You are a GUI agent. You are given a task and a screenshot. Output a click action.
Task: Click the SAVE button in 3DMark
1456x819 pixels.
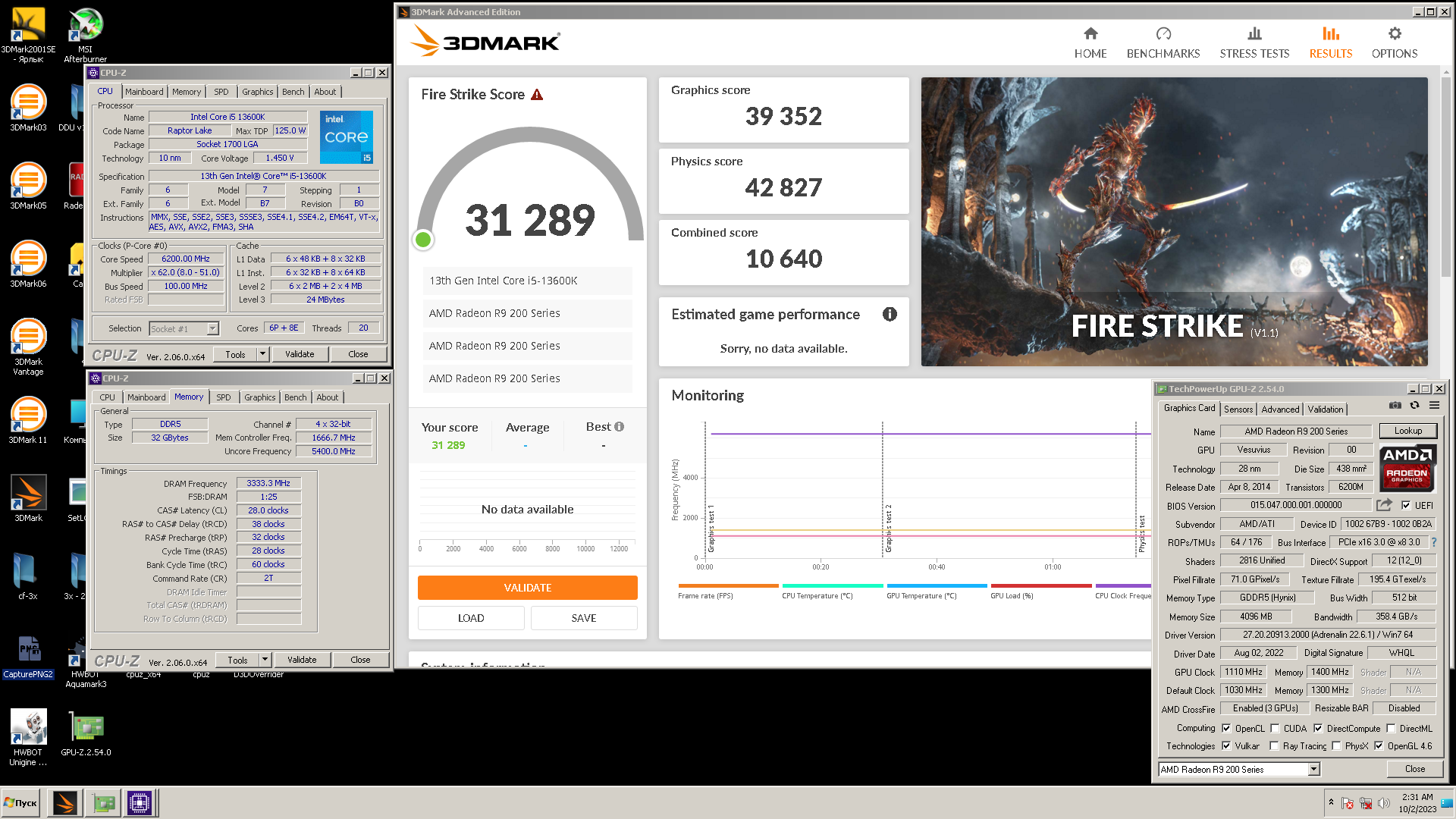(x=584, y=618)
